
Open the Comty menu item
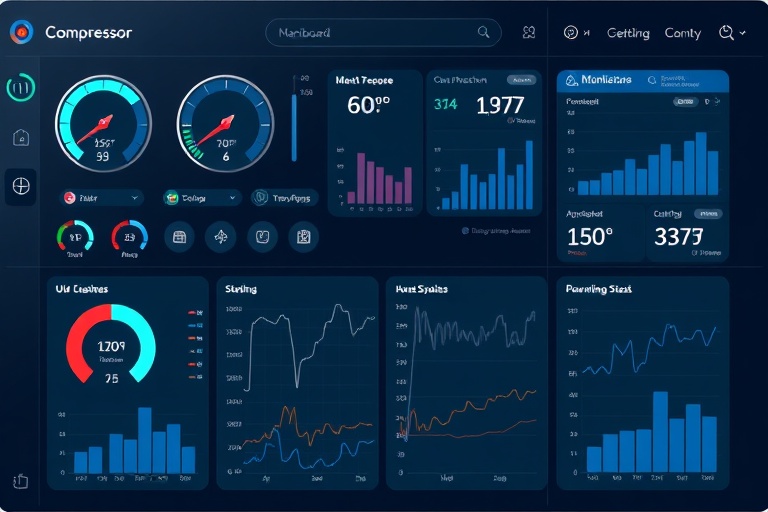click(x=682, y=33)
